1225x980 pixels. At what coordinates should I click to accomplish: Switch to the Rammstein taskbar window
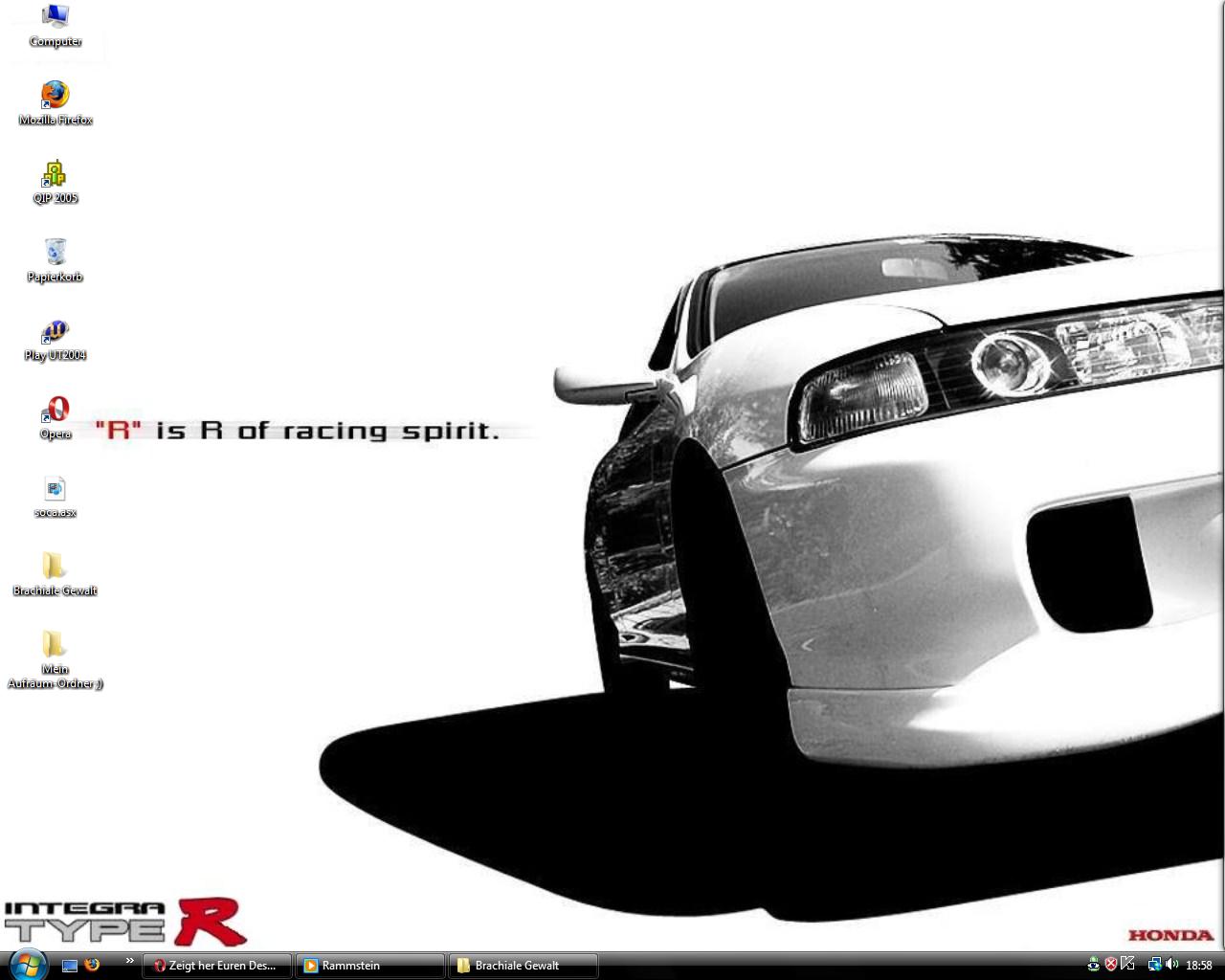tap(370, 966)
